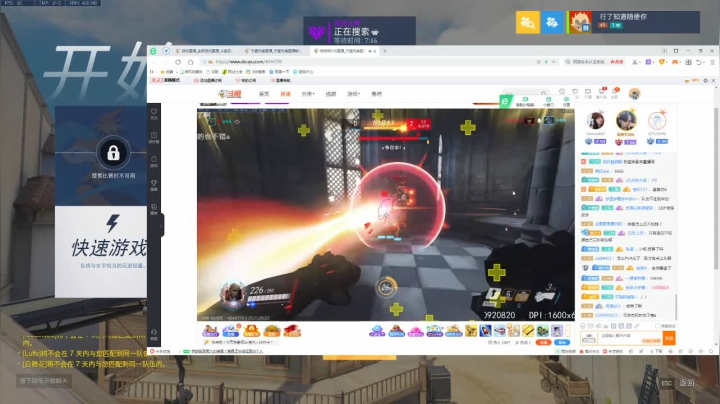Click the first ranked viewer avatar

(596, 121)
